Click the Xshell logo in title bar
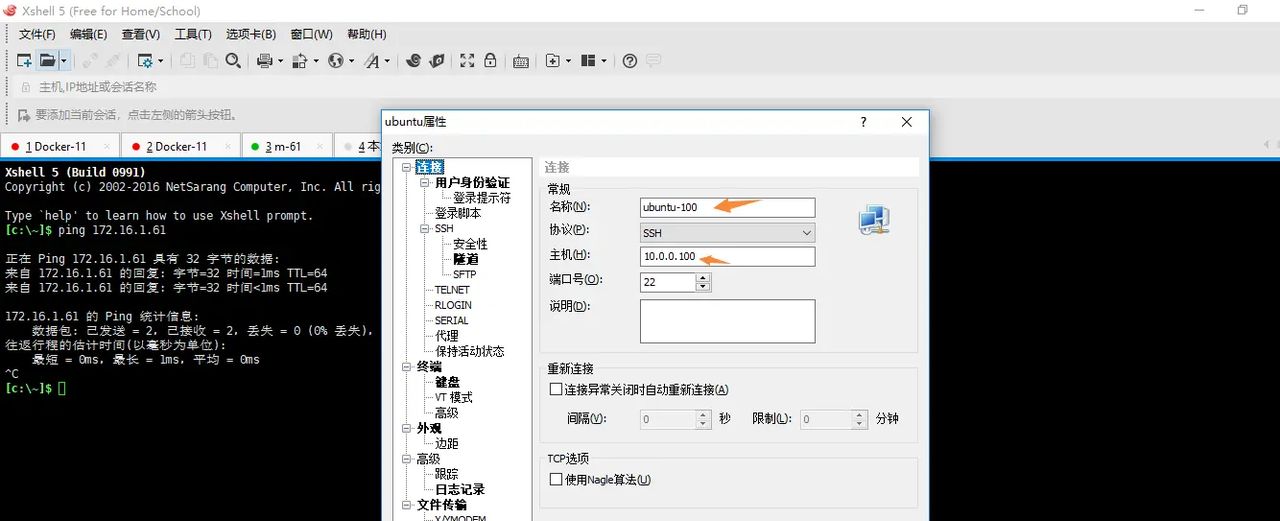The height and width of the screenshot is (521, 1280). pos(10,11)
